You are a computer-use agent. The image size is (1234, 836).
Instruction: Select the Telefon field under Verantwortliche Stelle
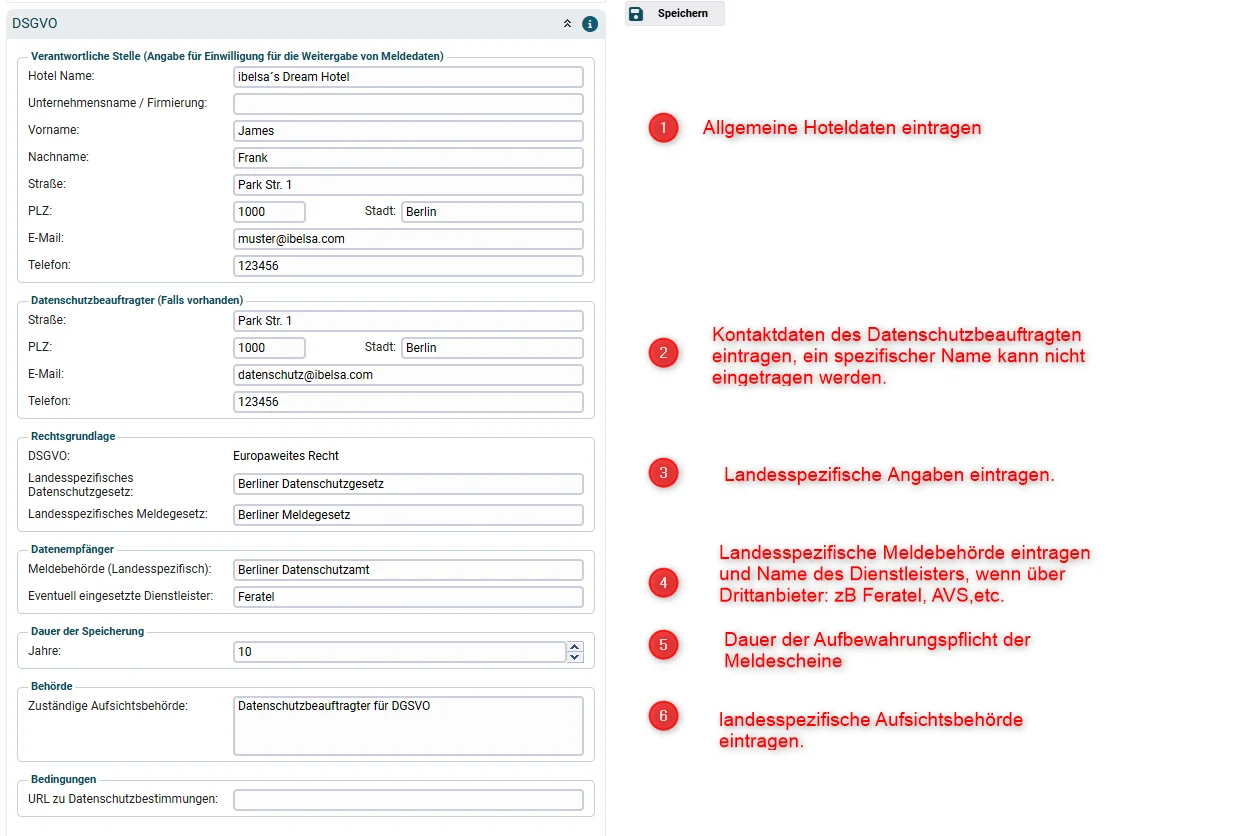(408, 266)
